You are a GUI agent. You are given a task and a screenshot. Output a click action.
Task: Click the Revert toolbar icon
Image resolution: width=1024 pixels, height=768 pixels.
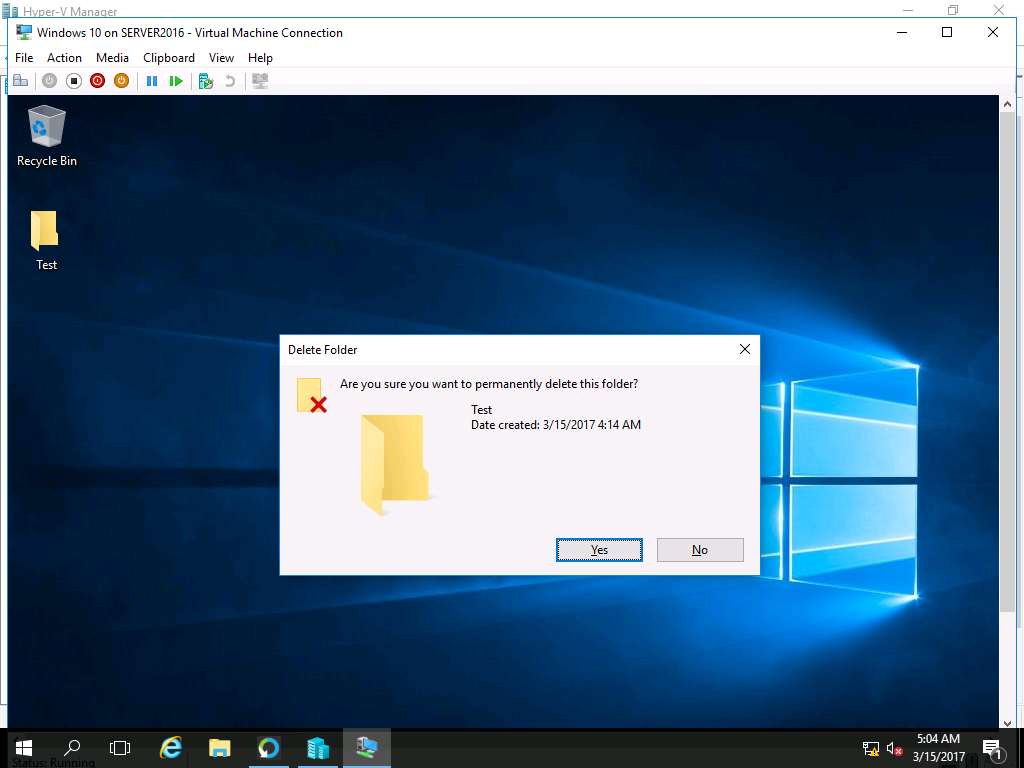[x=230, y=81]
